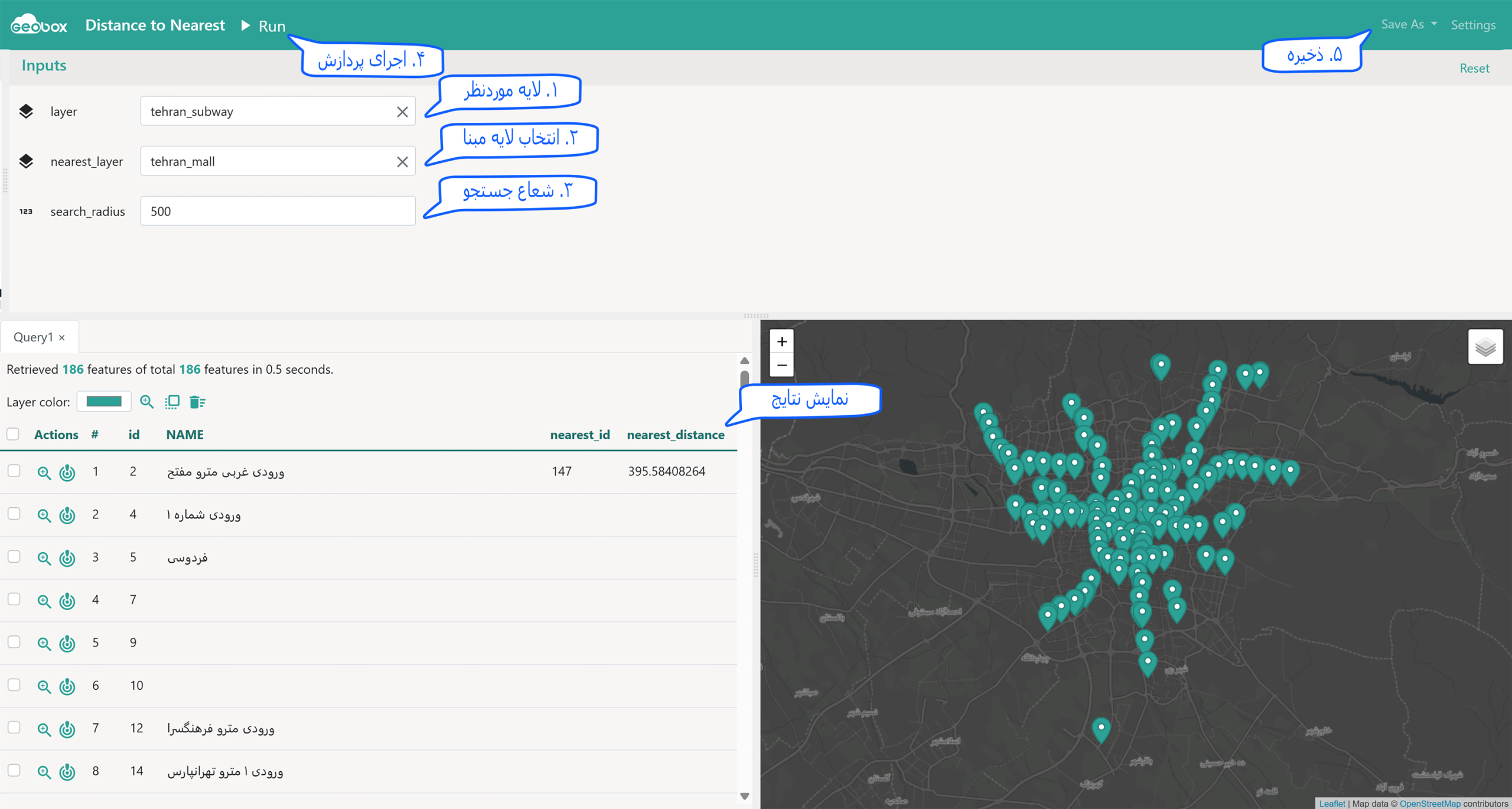Open the Save As dropdown
This screenshot has height=809, width=1512.
tap(1409, 24)
